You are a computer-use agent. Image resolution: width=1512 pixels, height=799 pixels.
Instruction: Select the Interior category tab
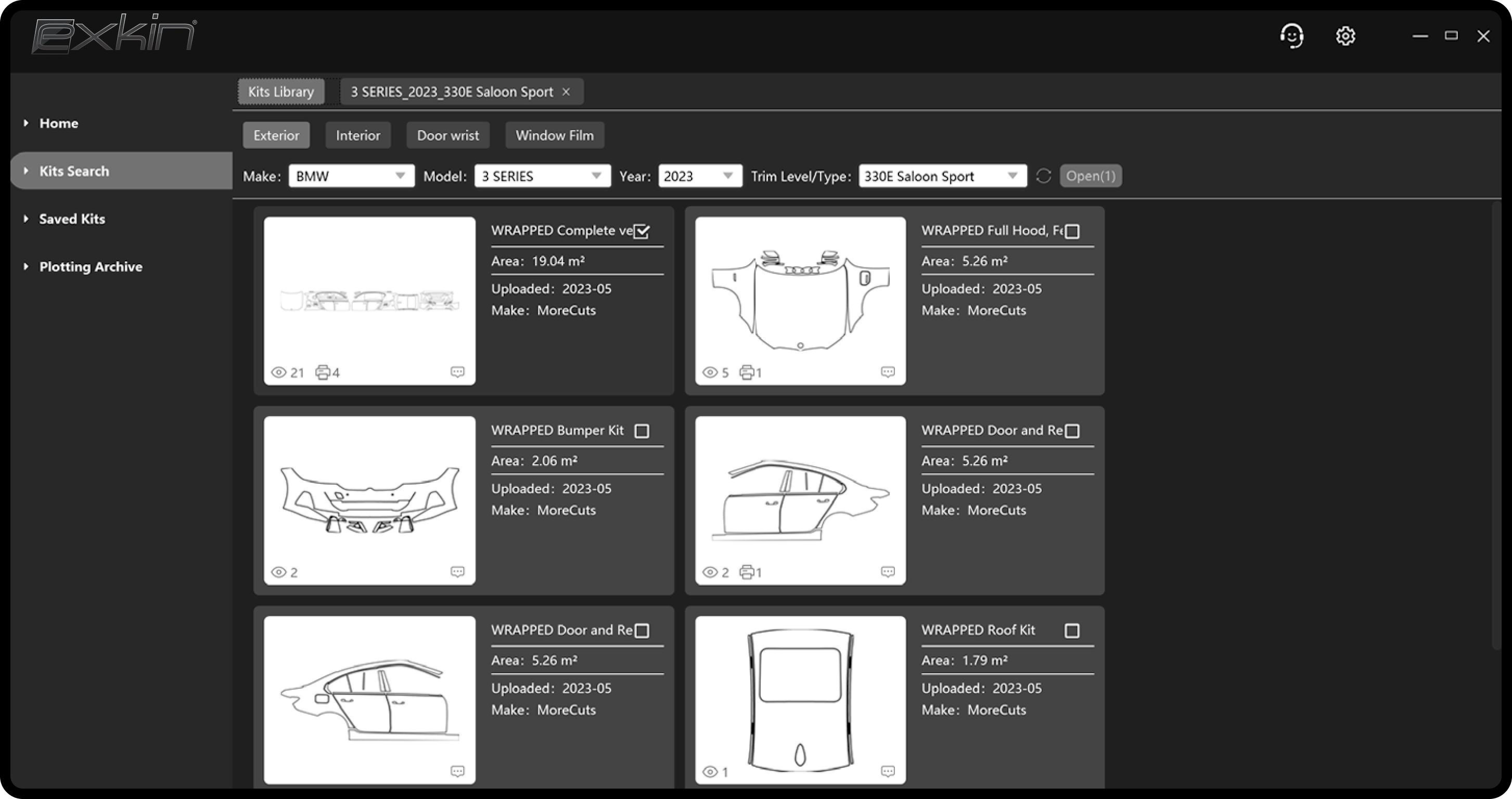point(357,134)
